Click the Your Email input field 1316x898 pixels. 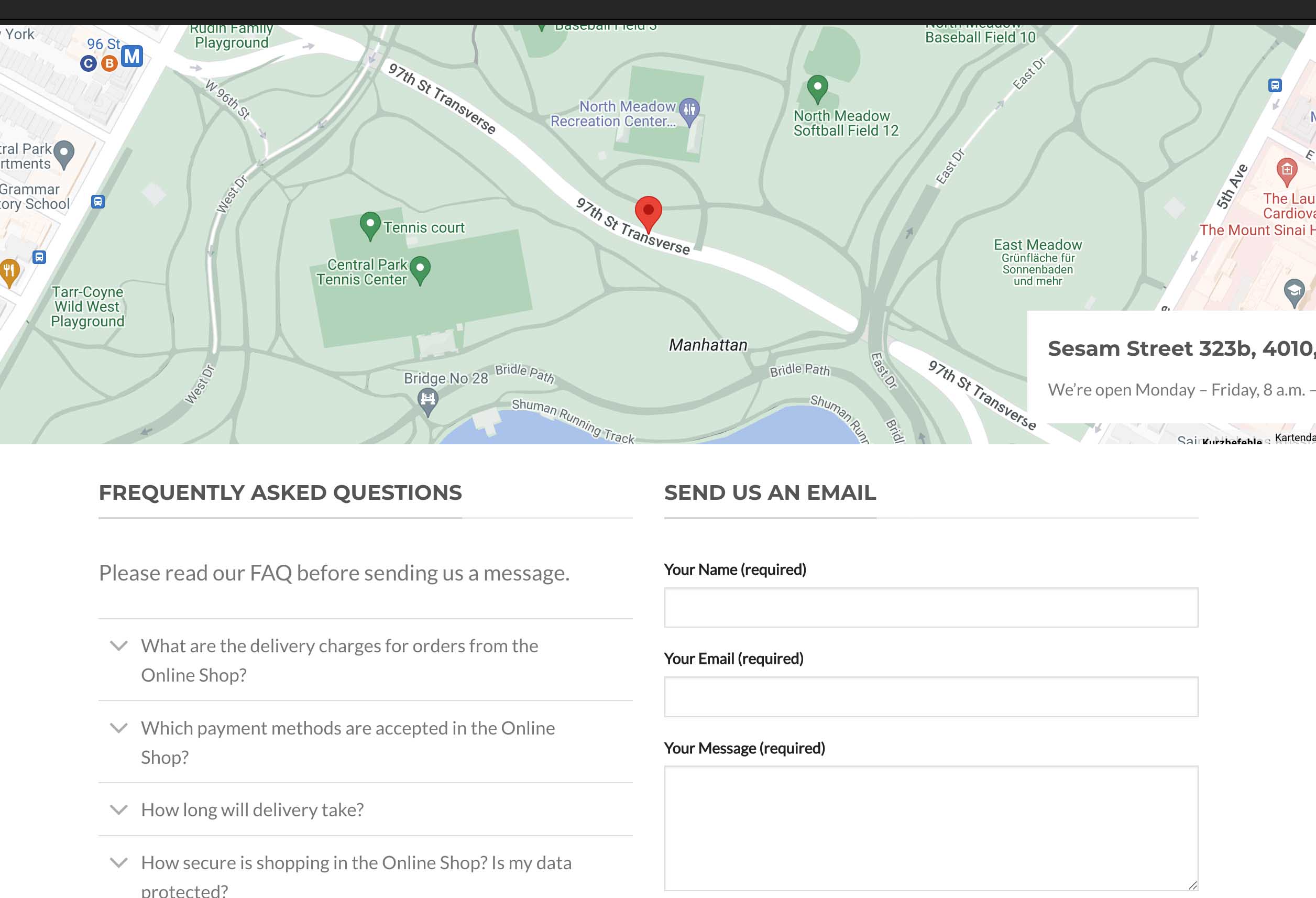[931, 697]
